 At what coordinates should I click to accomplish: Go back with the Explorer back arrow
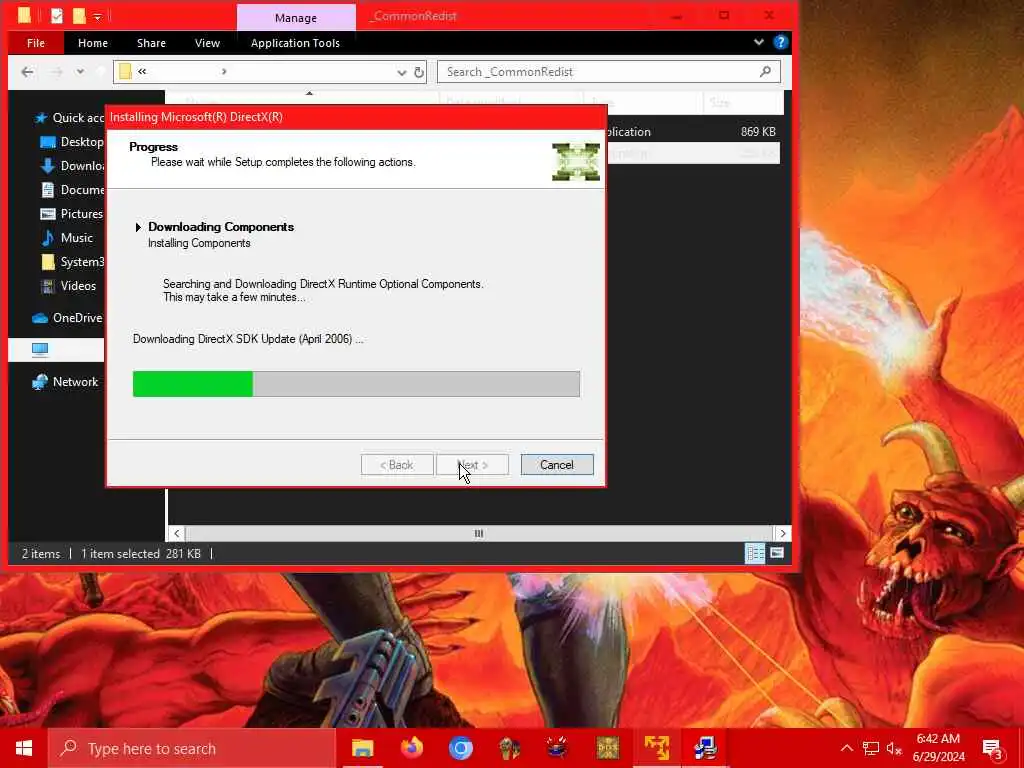coord(27,72)
